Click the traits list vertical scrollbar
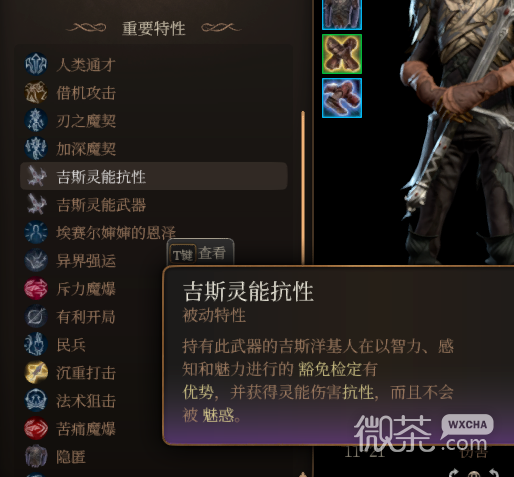This screenshot has height=477, width=514. tap(303, 188)
